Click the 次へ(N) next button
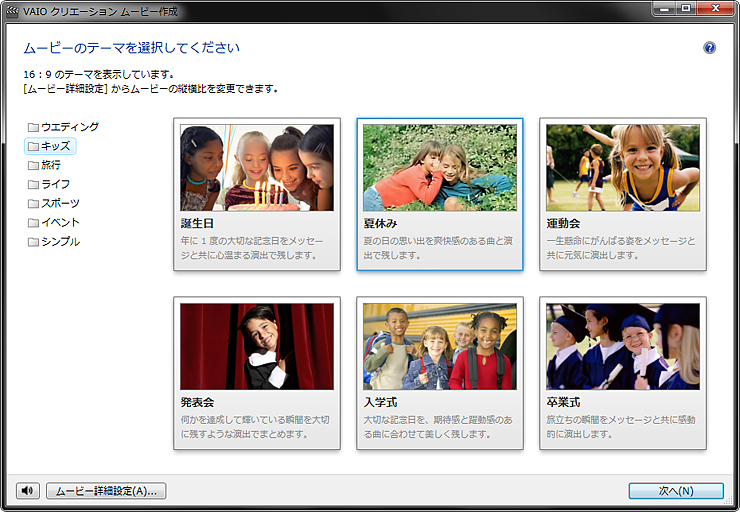Viewport: 740px width, 512px height. (x=676, y=491)
